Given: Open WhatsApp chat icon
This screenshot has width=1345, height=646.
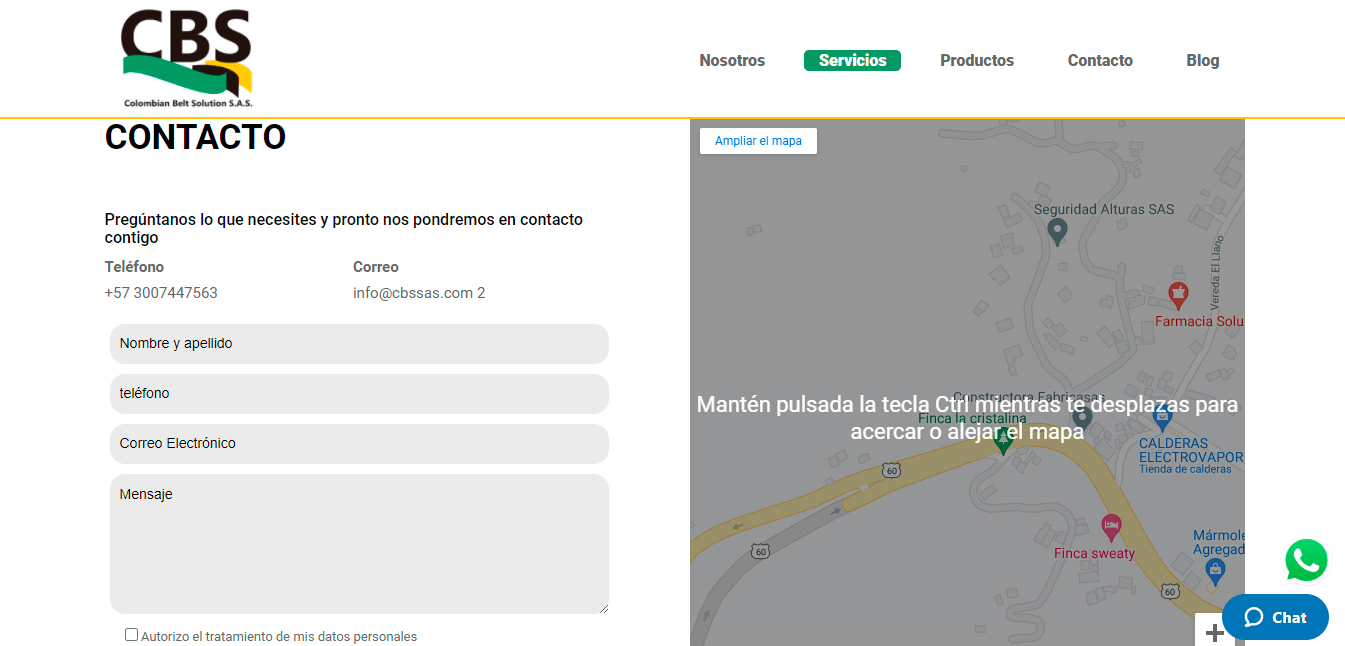Looking at the screenshot, I should pos(1306,560).
